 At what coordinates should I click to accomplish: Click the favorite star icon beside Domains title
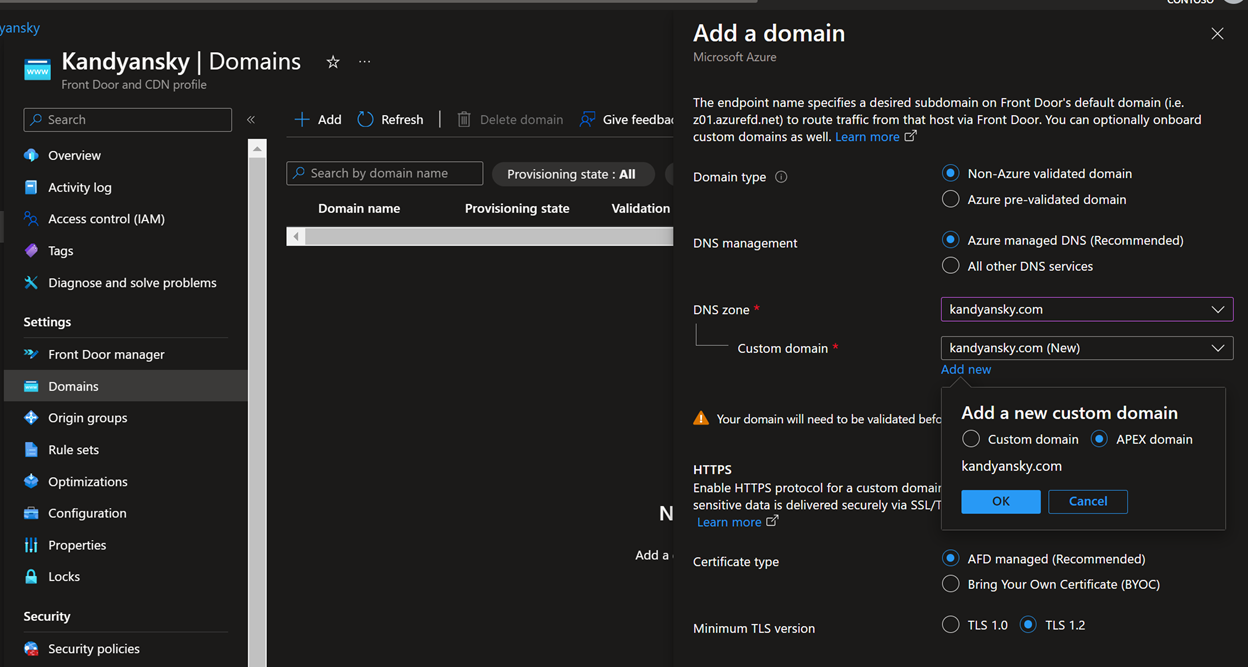333,62
